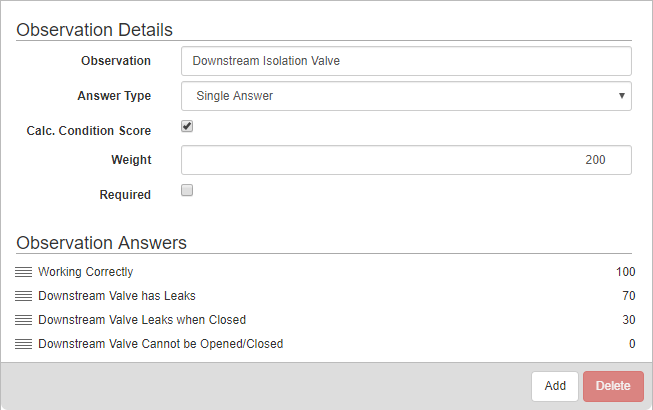Image resolution: width=653 pixels, height=410 pixels.
Task: Click drag handle for Downstream Valve has Leaks
Action: tap(23, 296)
